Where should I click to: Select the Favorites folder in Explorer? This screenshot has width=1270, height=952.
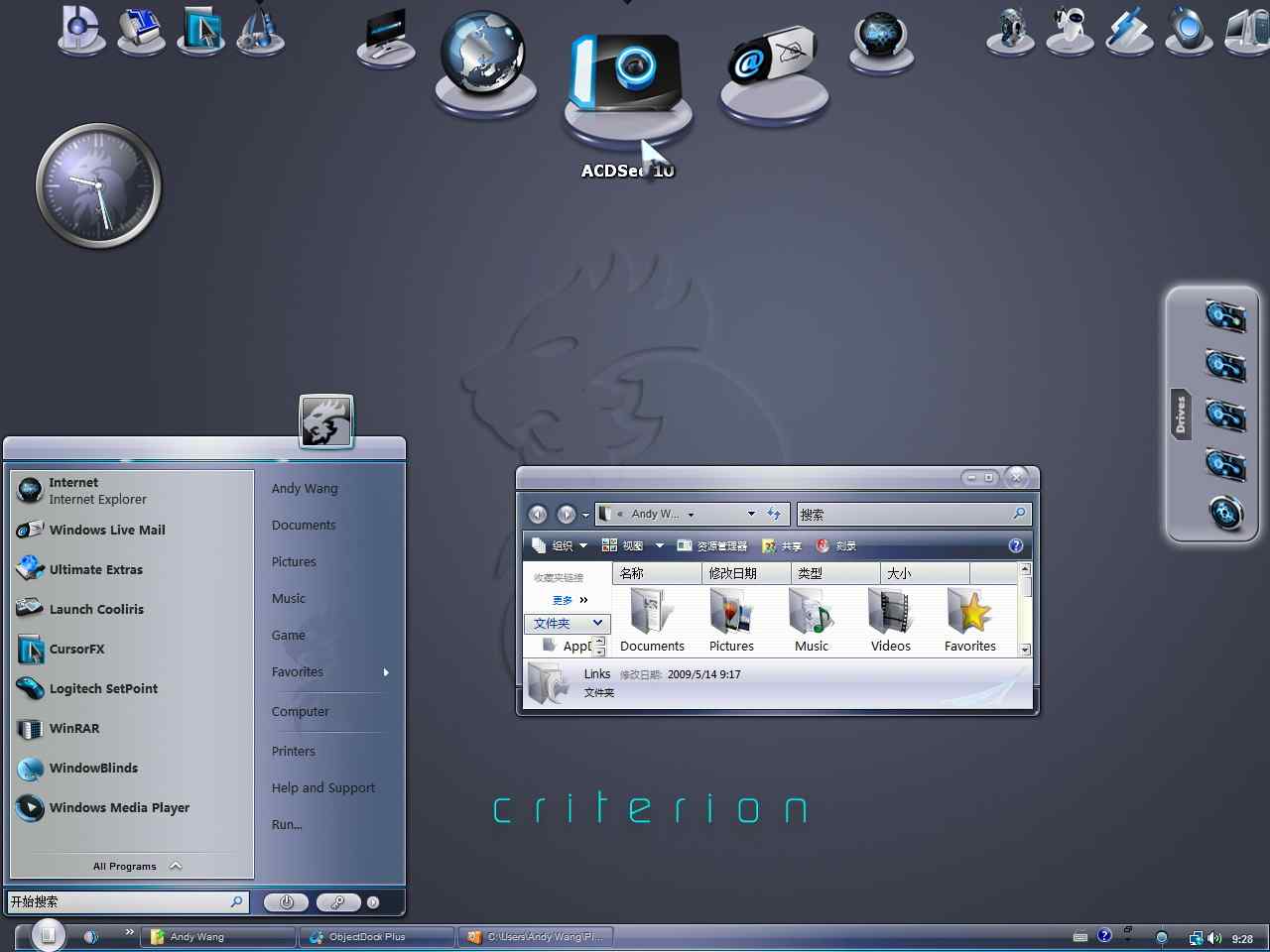(969, 621)
